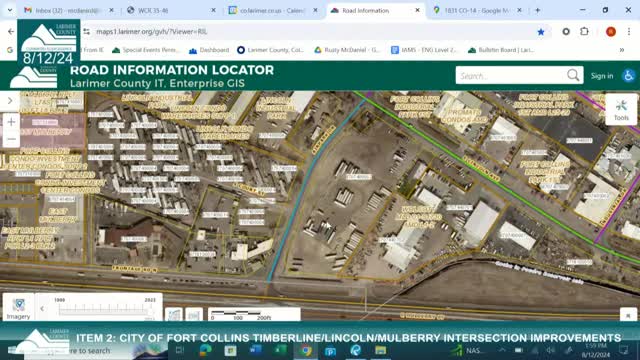Image resolution: width=640 pixels, height=360 pixels.
Task: Click the Sign in link
Action: (602, 76)
